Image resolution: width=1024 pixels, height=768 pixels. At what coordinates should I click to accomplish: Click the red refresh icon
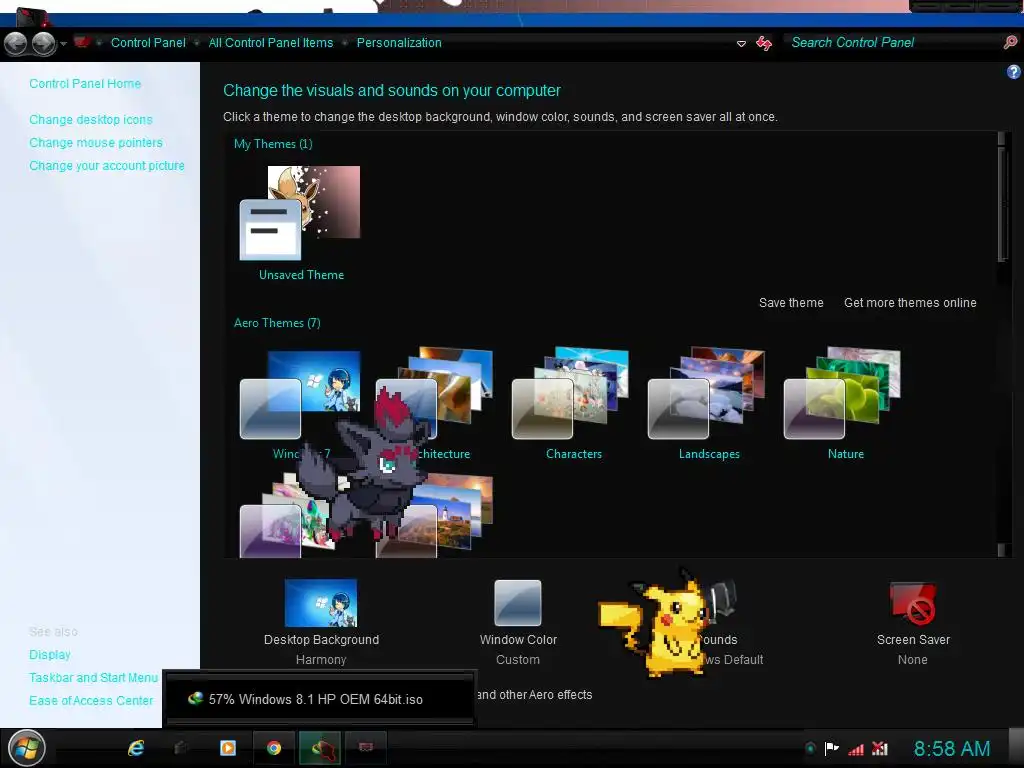pyautogui.click(x=763, y=43)
